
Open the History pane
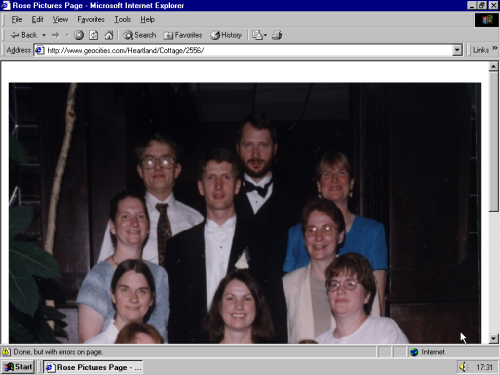coord(226,35)
